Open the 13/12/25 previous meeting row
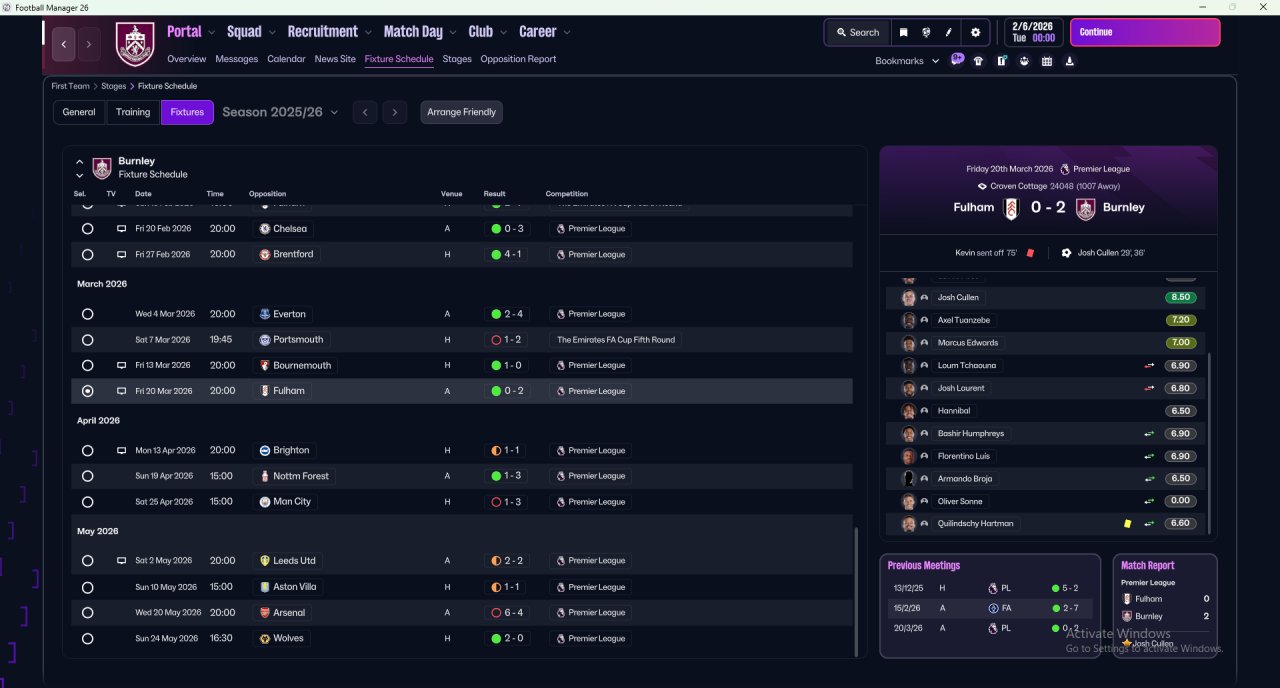Screen dimensions: 1280x688 989,588
